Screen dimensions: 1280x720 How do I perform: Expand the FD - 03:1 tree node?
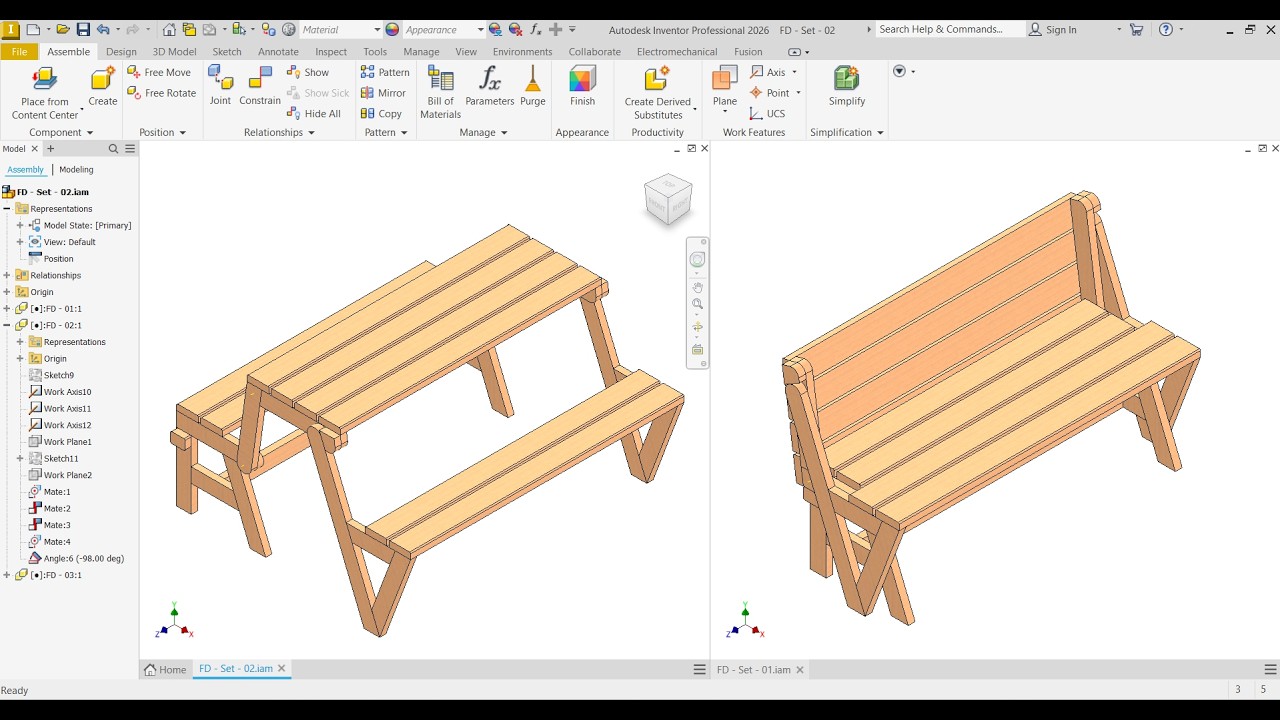click(x=7, y=575)
